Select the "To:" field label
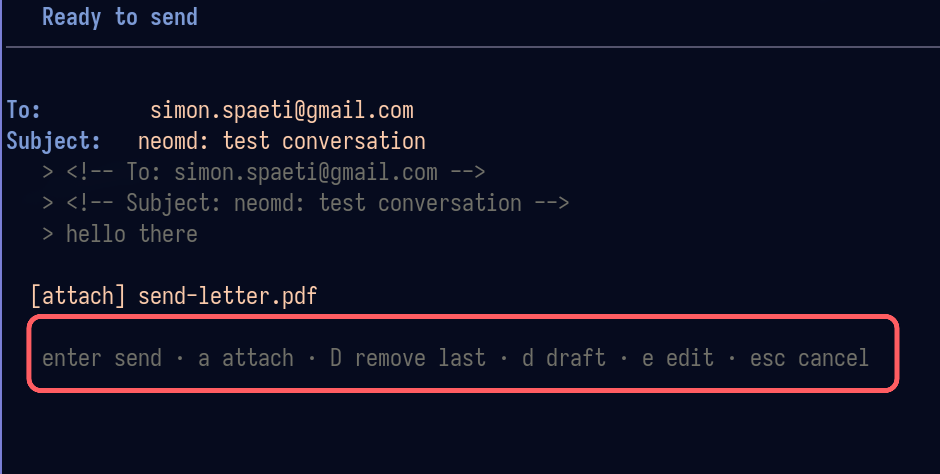 (24, 110)
